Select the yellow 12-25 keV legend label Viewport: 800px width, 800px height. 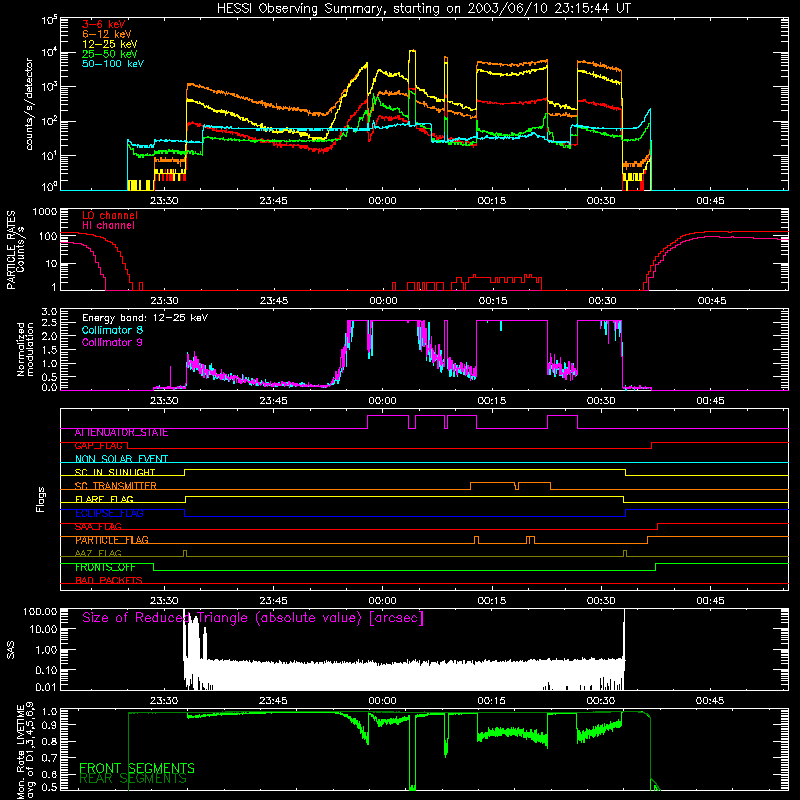109,44
